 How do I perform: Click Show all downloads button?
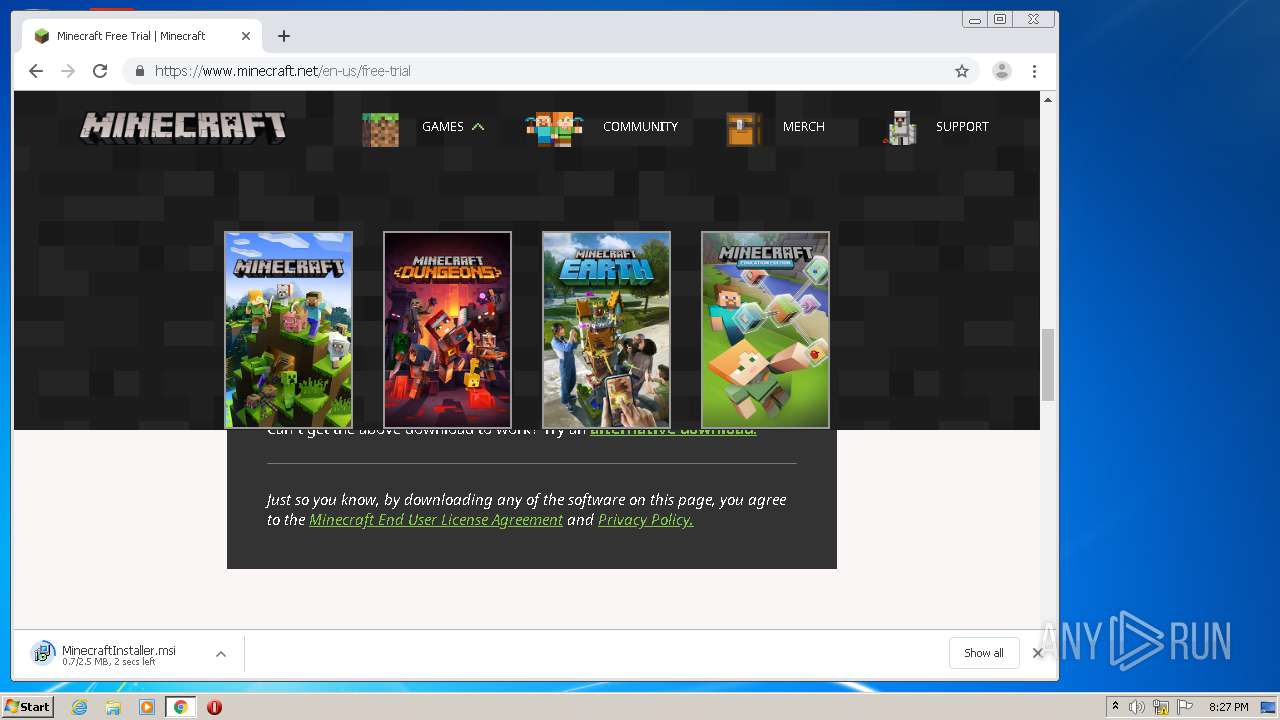[984, 653]
